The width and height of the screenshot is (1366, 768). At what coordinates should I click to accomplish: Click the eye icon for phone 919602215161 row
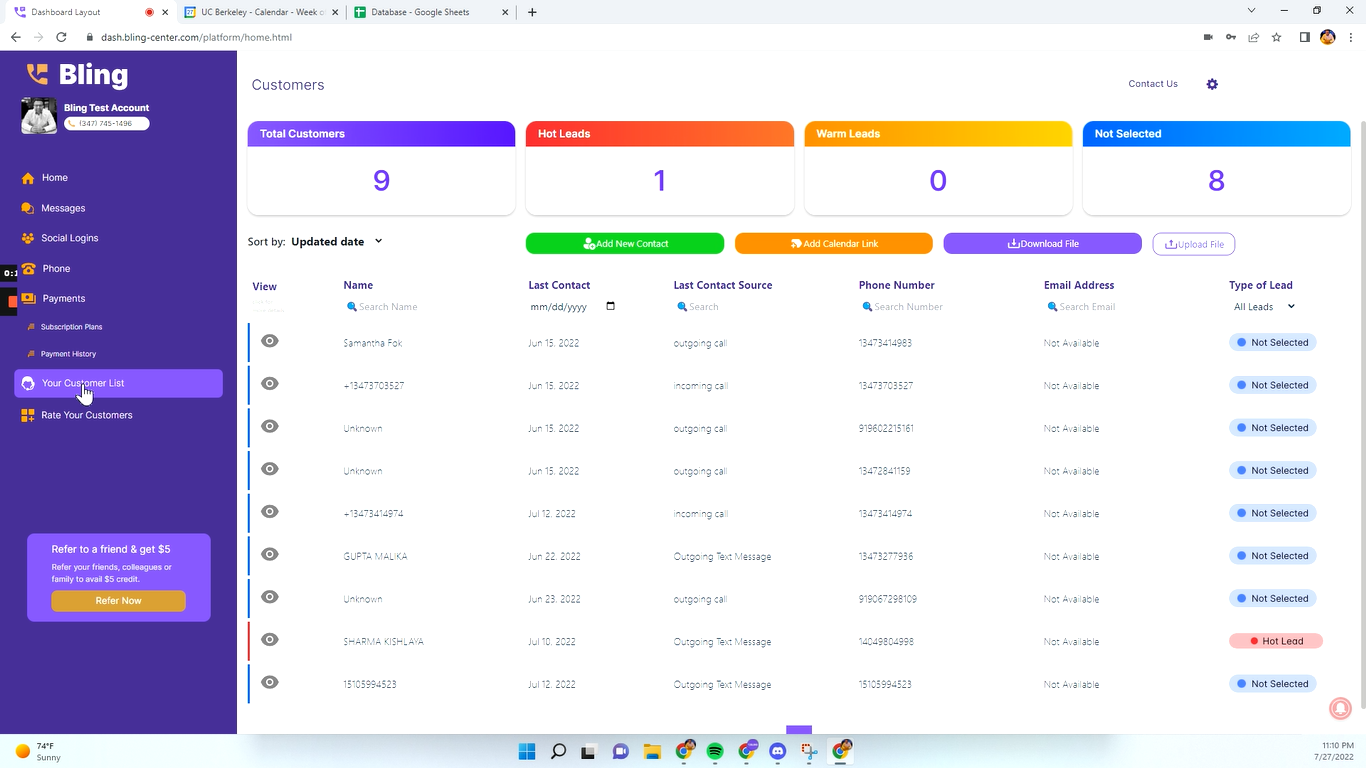[270, 426]
